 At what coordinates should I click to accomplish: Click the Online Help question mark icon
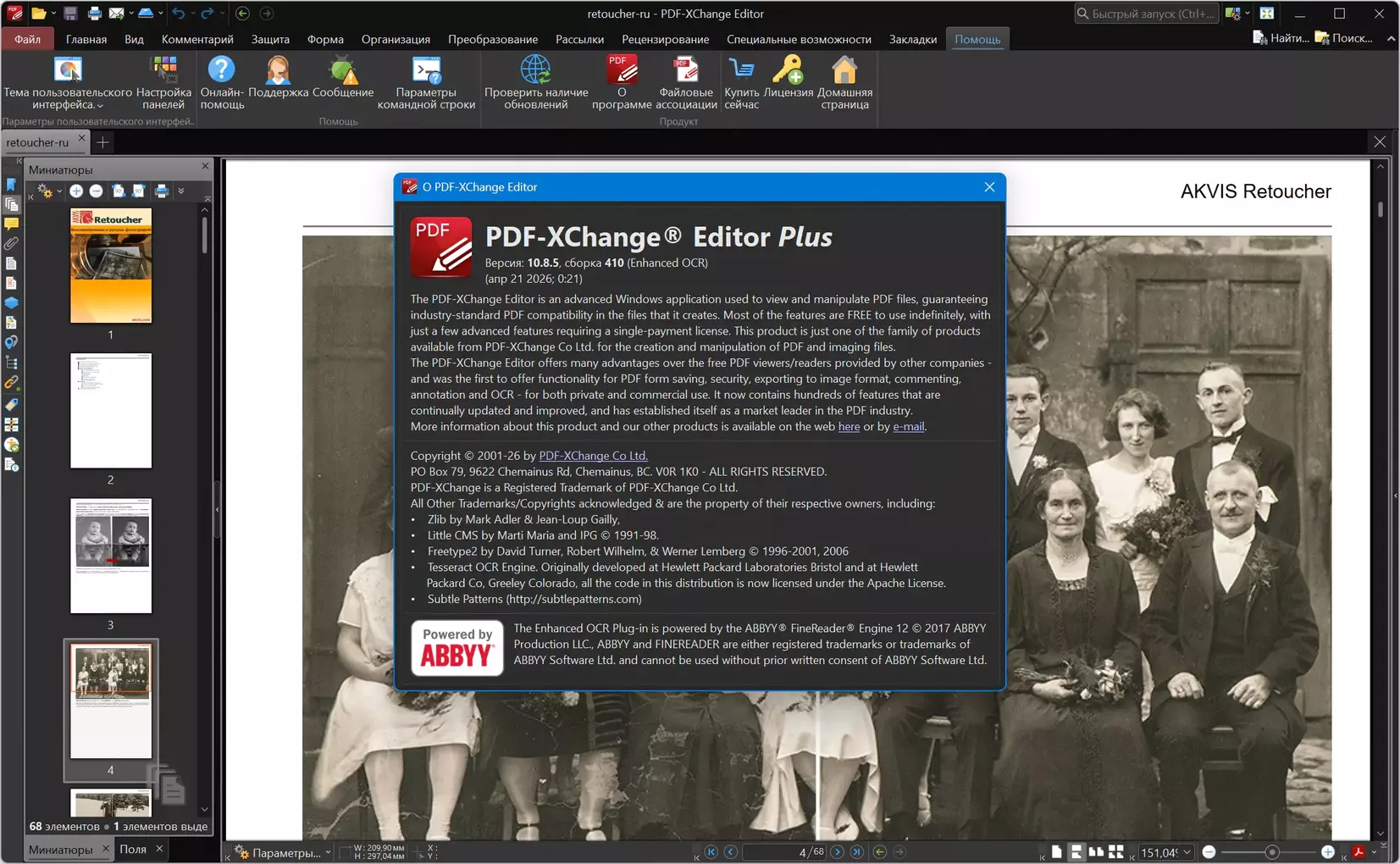[x=221, y=70]
